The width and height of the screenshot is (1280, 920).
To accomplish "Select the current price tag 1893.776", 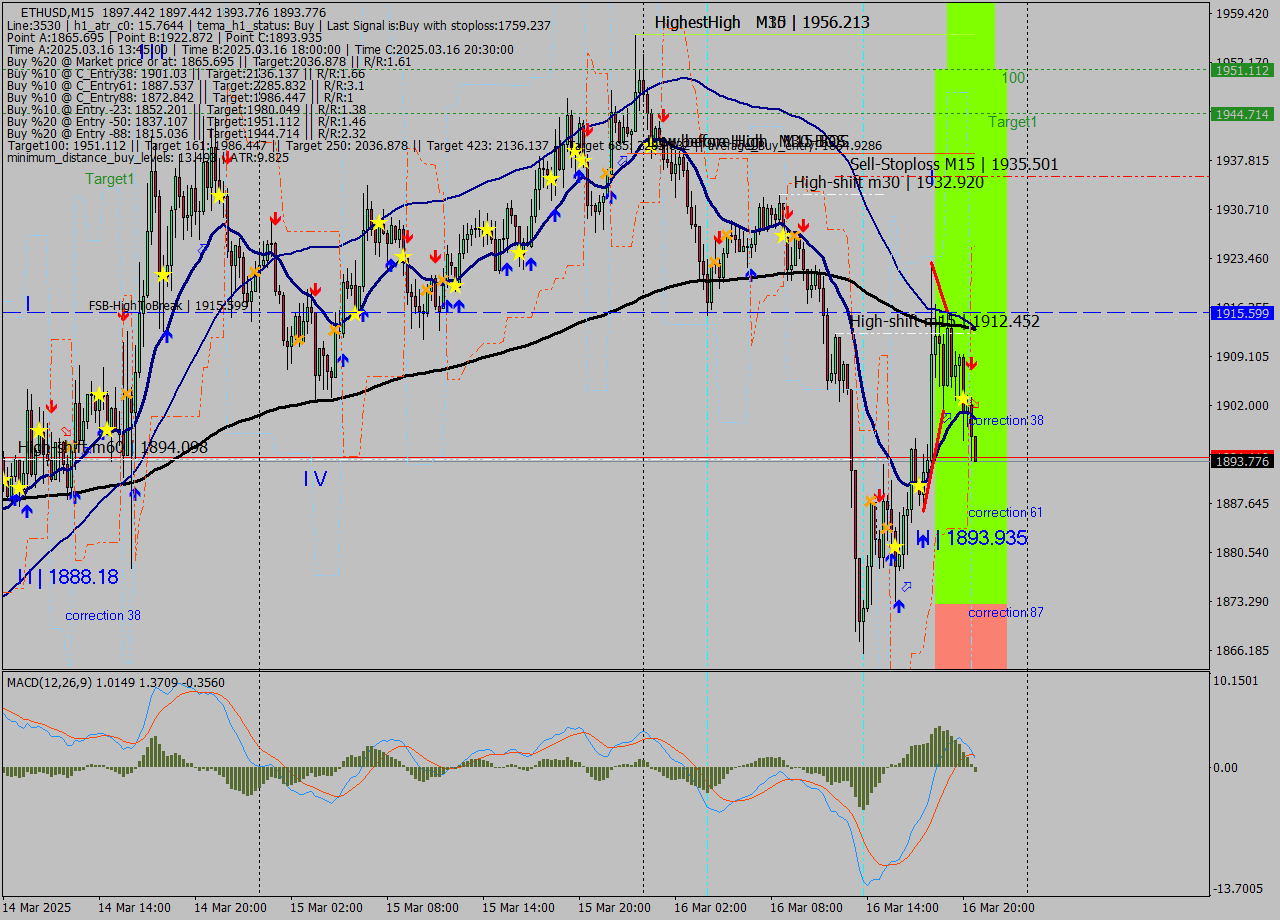I will 1240,461.
